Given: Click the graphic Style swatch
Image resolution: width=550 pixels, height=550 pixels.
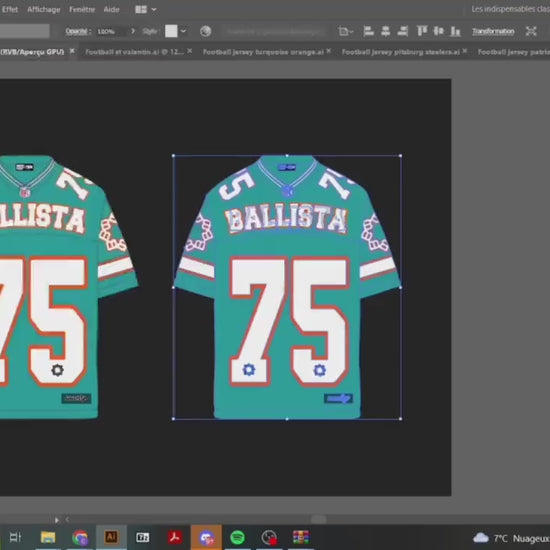Looking at the screenshot, I should pos(171,31).
